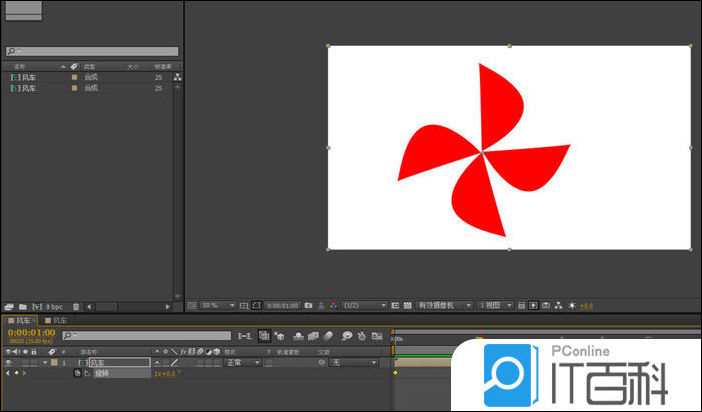Image resolution: width=702 pixels, height=412 pixels.
Task: Open the (1/2) resolution dropdown
Action: pos(362,305)
